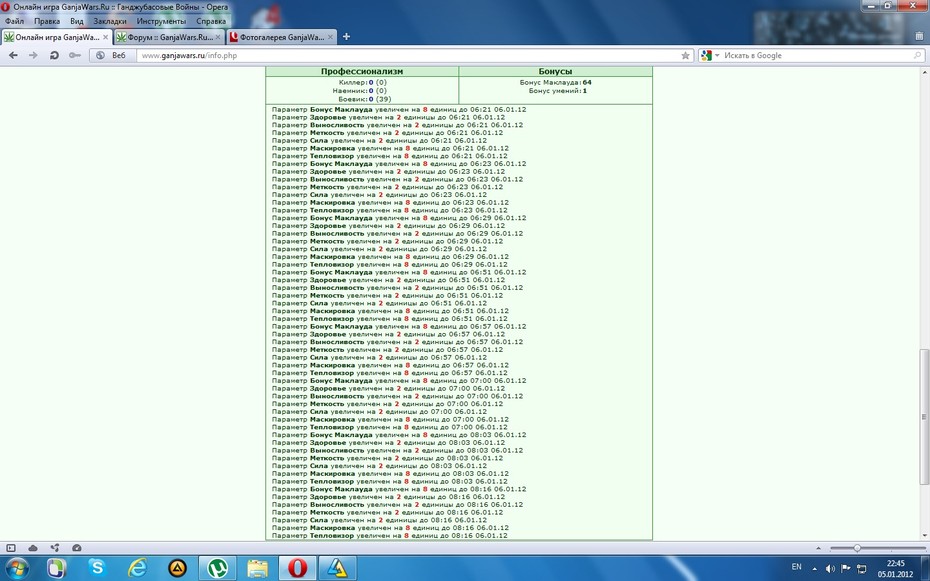The width and height of the screenshot is (930, 581).
Task: Reload the current page
Action: click(54, 55)
